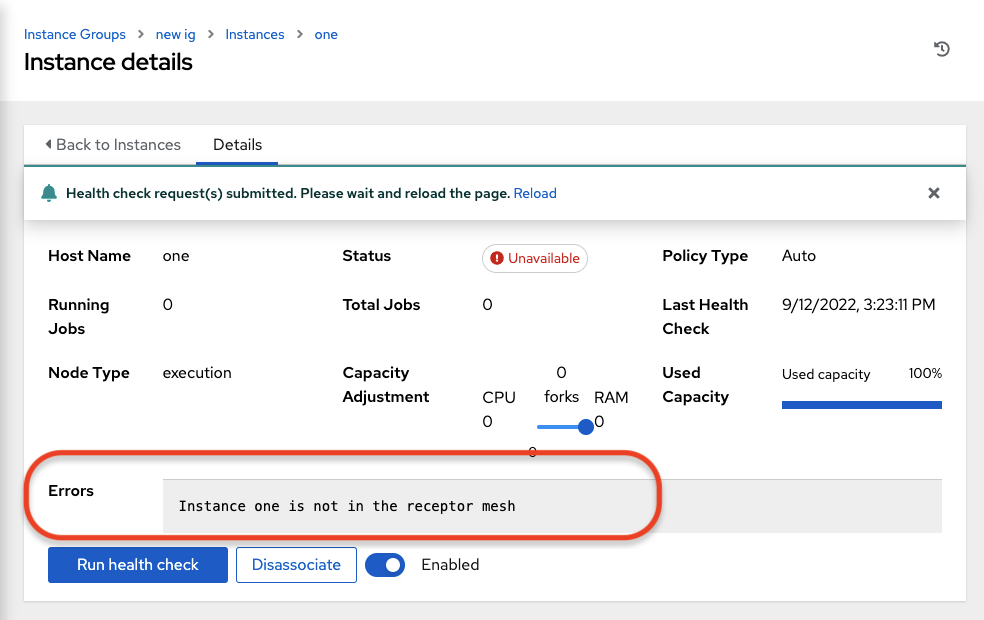
Task: Navigate to Instance Groups breadcrumb
Action: [x=75, y=34]
